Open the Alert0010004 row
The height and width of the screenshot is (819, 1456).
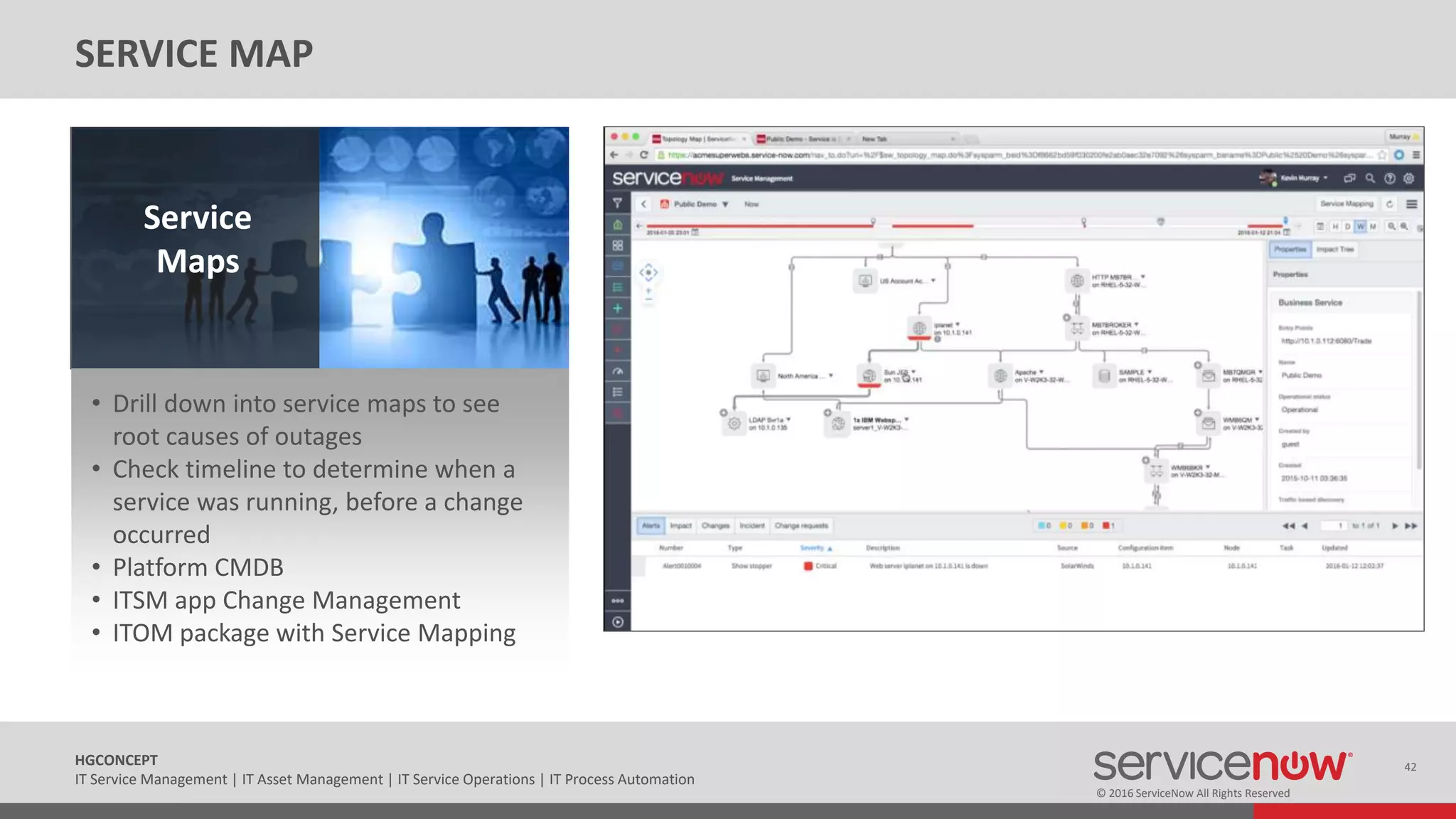coord(1027,567)
